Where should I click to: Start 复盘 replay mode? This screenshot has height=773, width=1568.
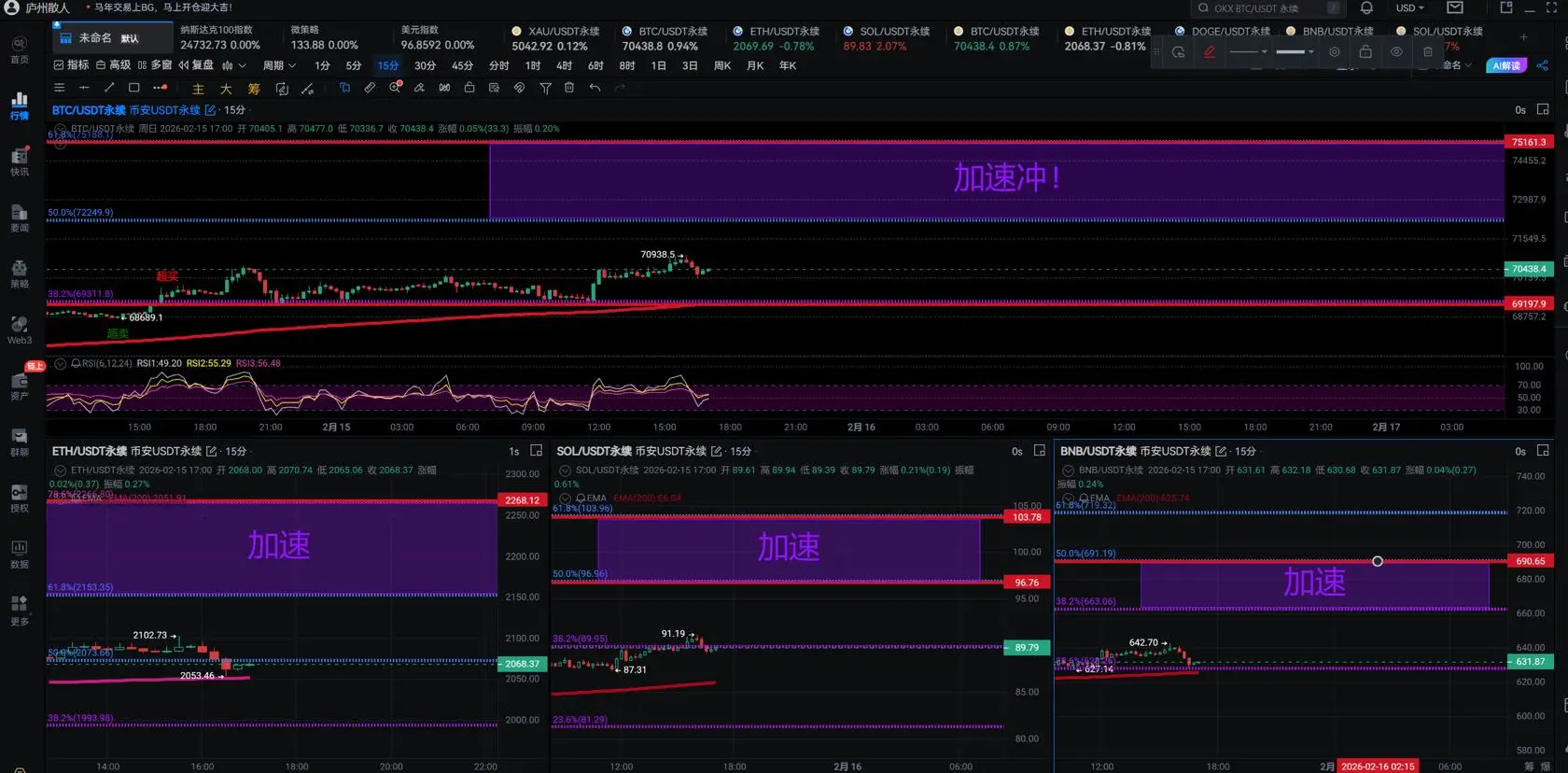[x=196, y=65]
